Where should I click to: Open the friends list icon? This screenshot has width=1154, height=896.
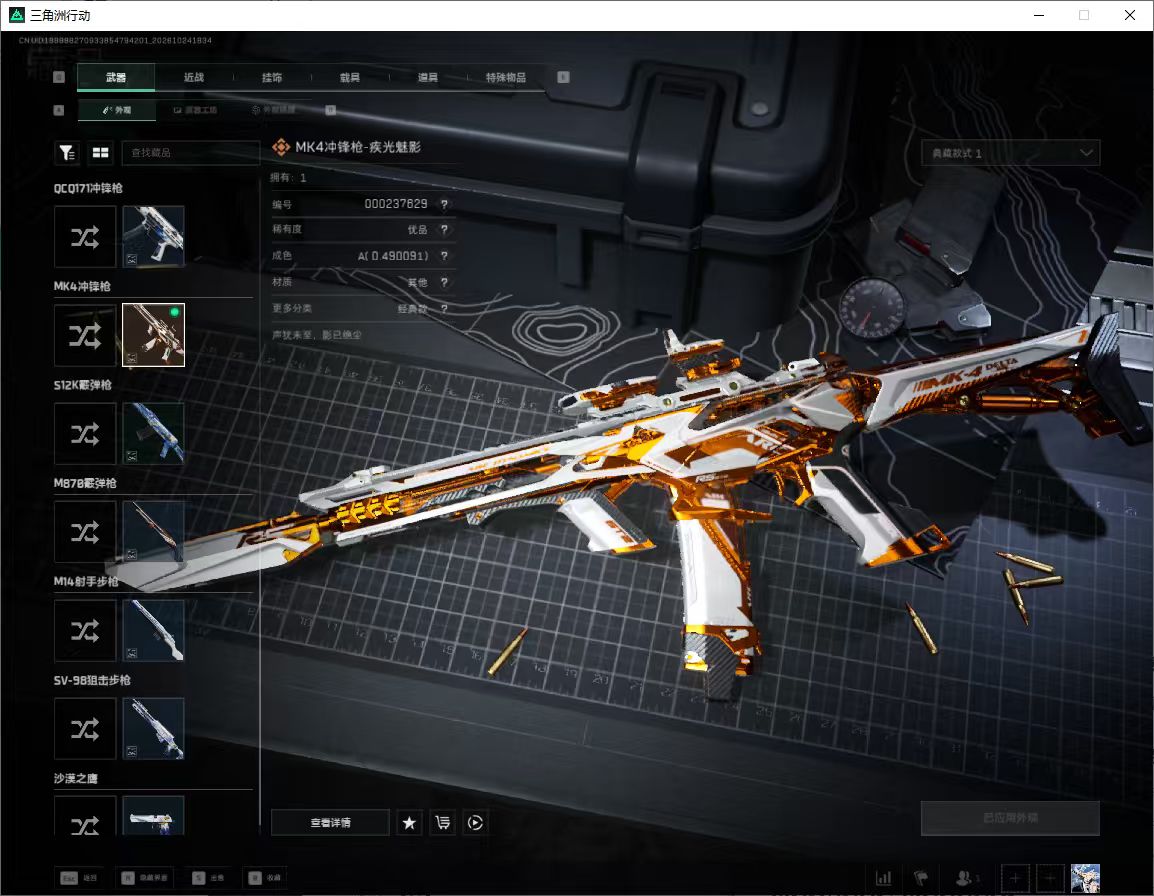click(x=967, y=878)
